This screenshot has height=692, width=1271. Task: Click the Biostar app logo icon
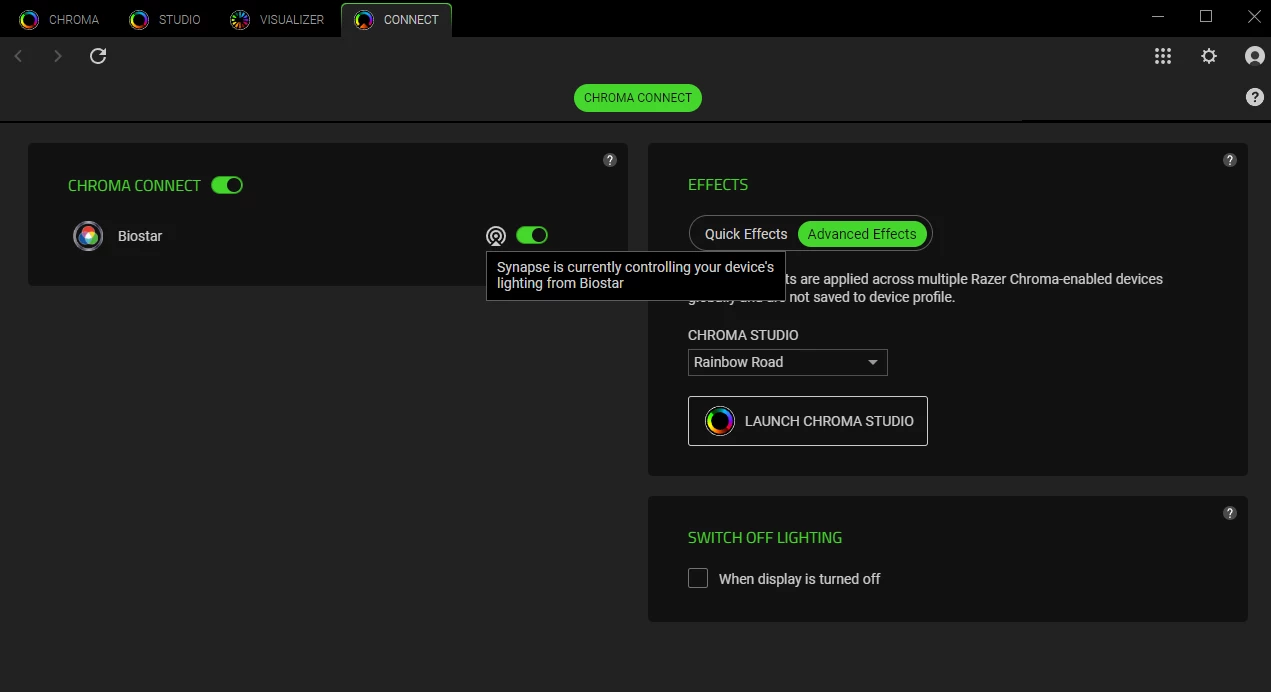pos(88,236)
